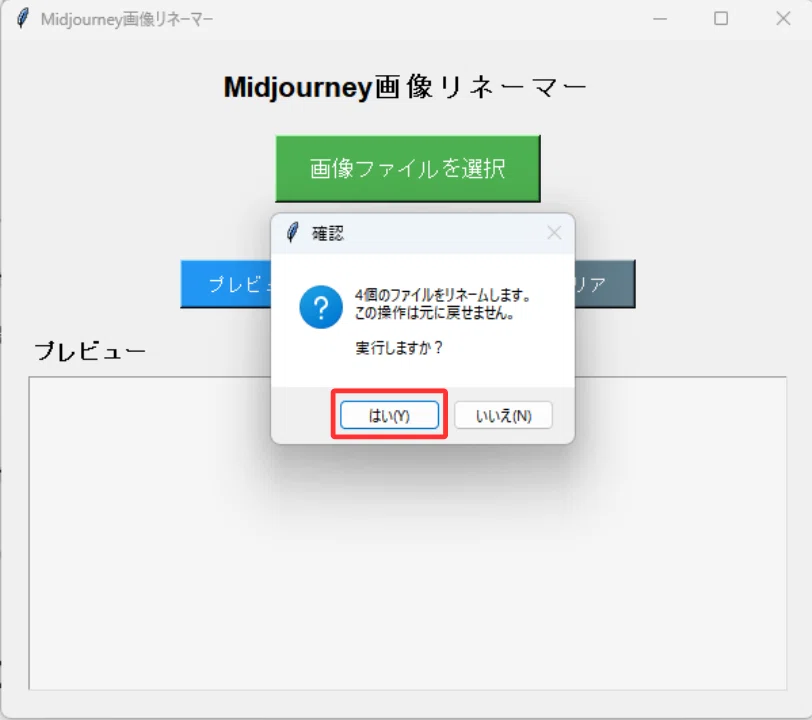Click the プレビュー section label
Screen dimensions: 812x720
(x=90, y=352)
